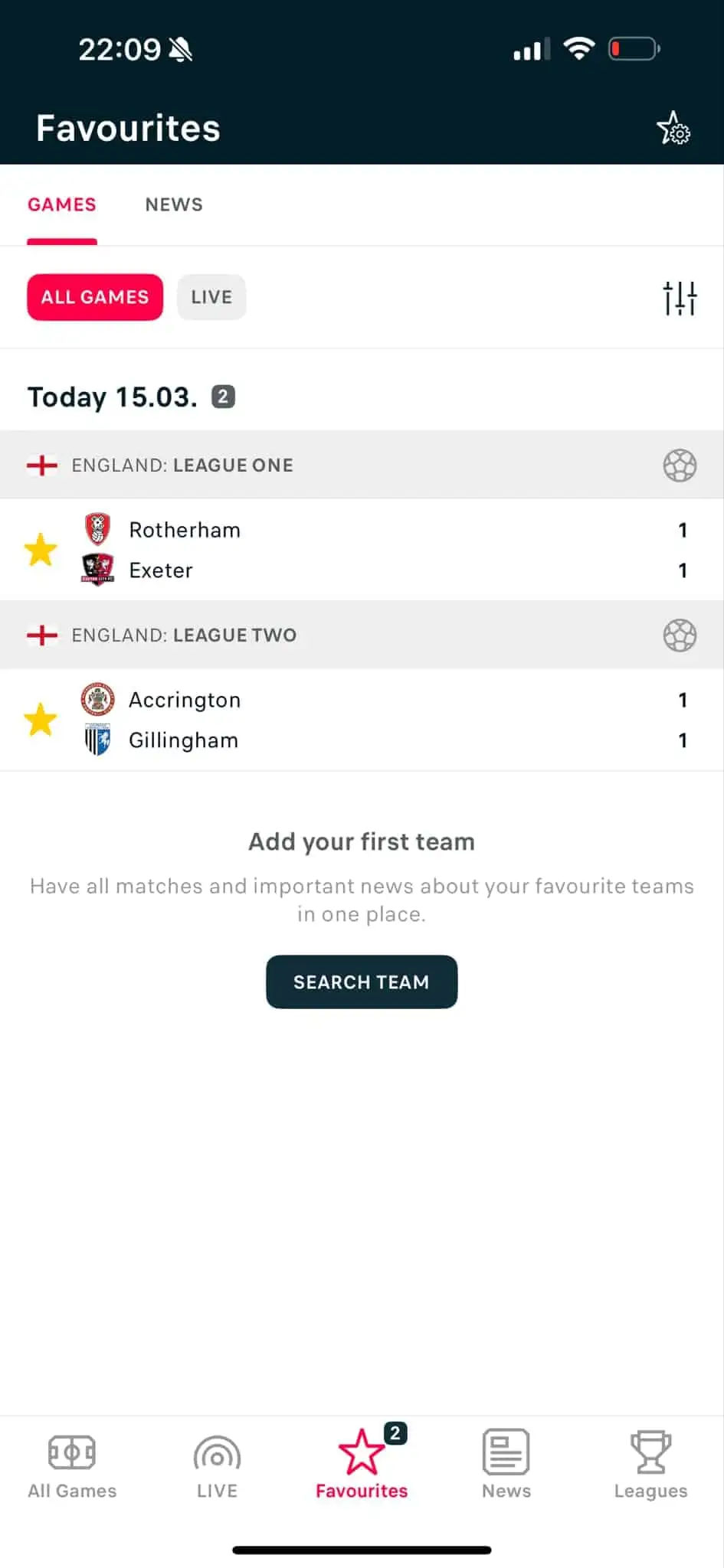The height and width of the screenshot is (1568, 724).
Task: Open Rotherham team row
Action: (x=185, y=530)
